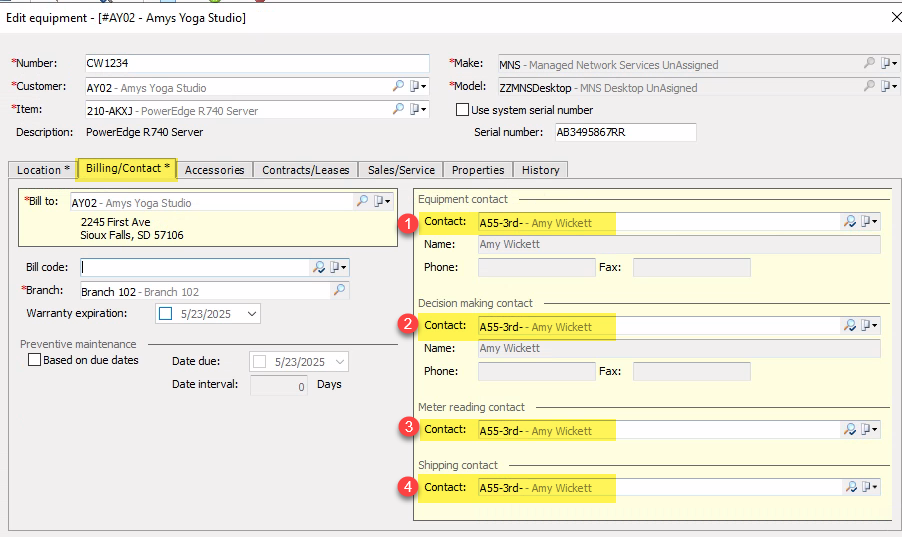Click Date interval days field

pyautogui.click(x=279, y=386)
